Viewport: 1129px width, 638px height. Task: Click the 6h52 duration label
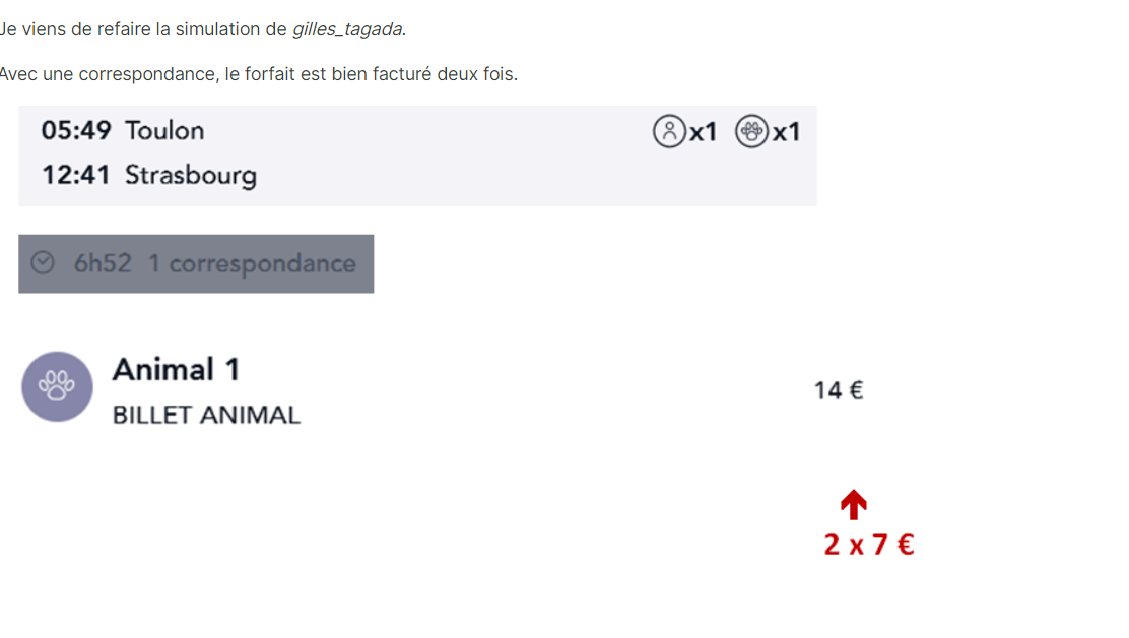click(x=102, y=264)
